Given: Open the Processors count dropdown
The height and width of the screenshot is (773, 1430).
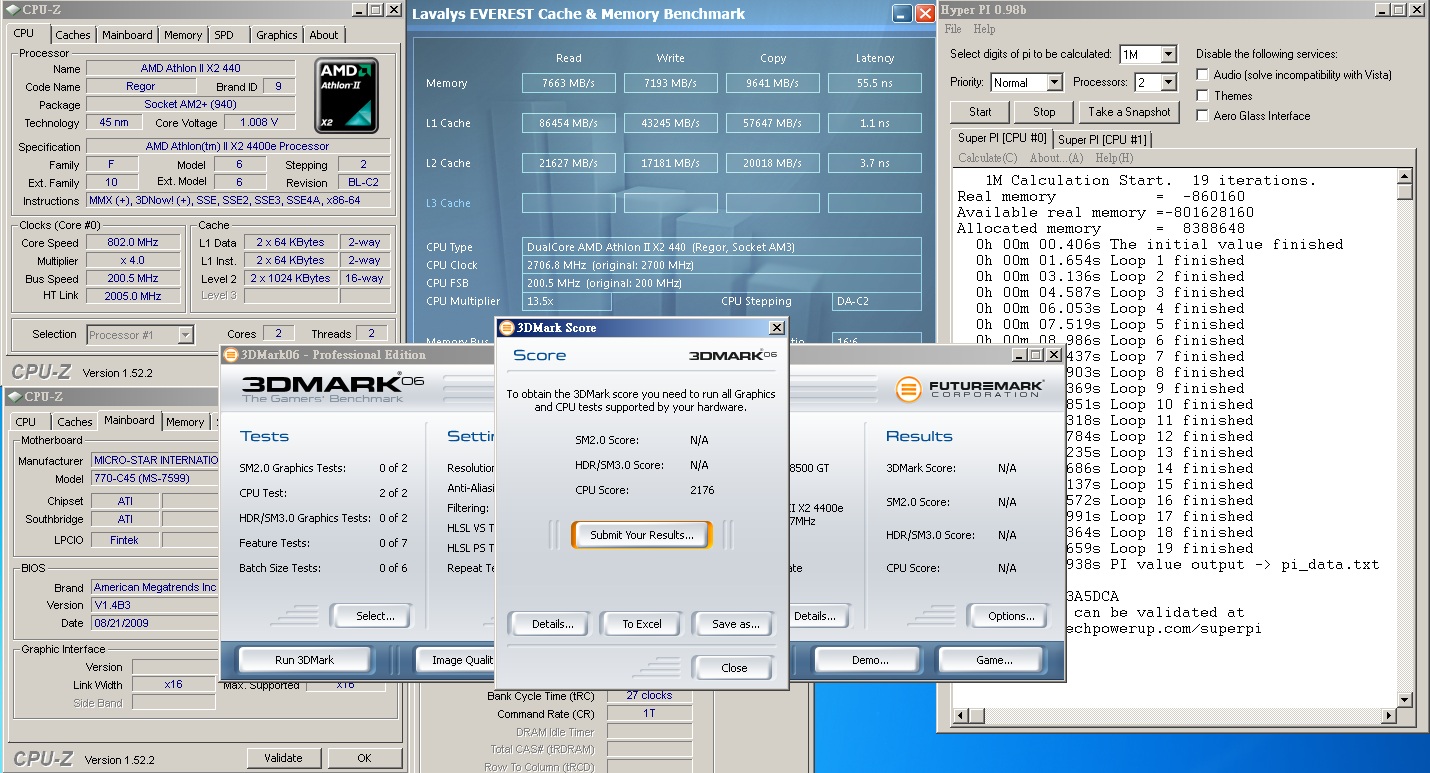Looking at the screenshot, I should click(x=1169, y=82).
